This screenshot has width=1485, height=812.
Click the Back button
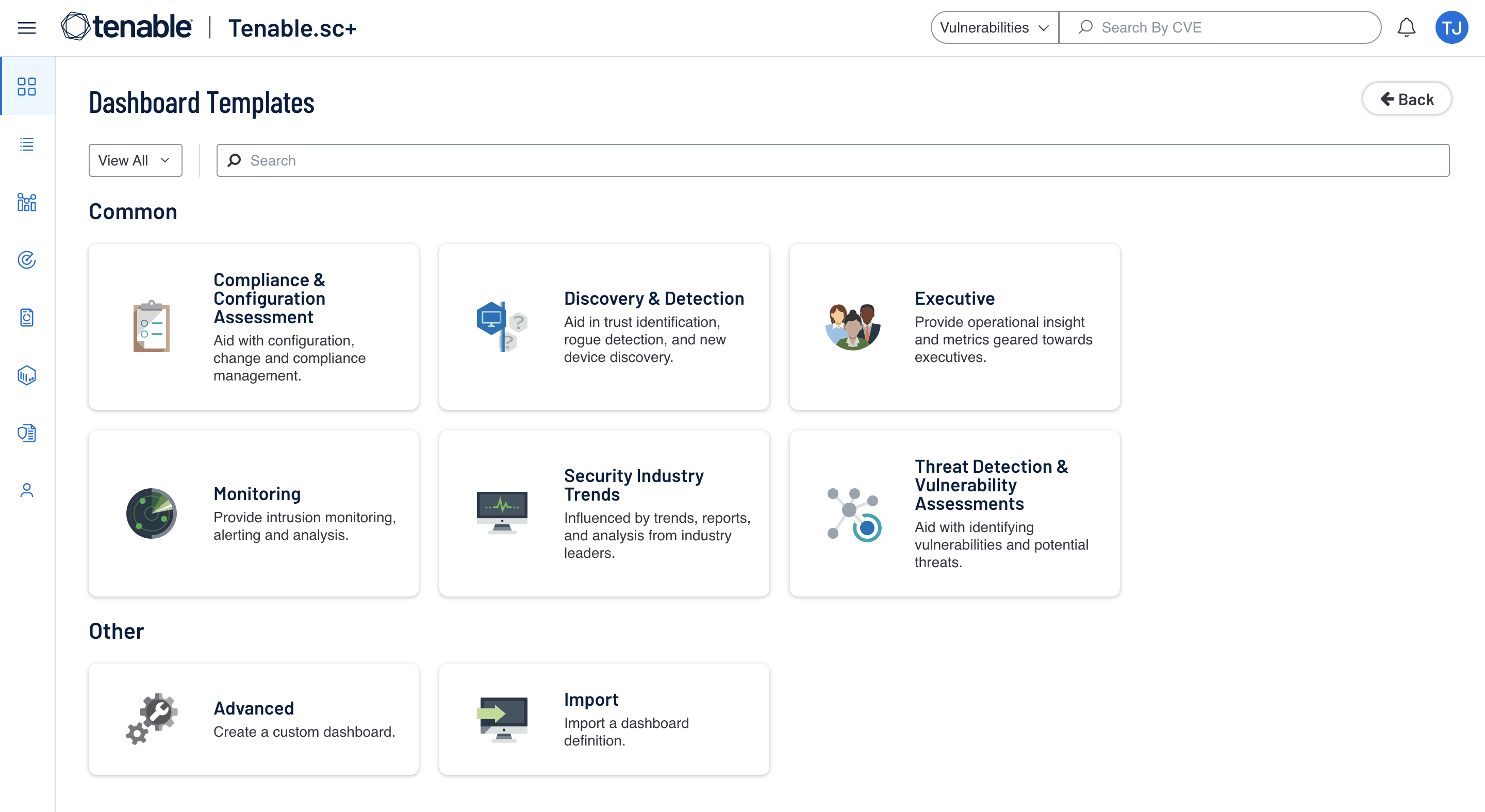click(1407, 99)
